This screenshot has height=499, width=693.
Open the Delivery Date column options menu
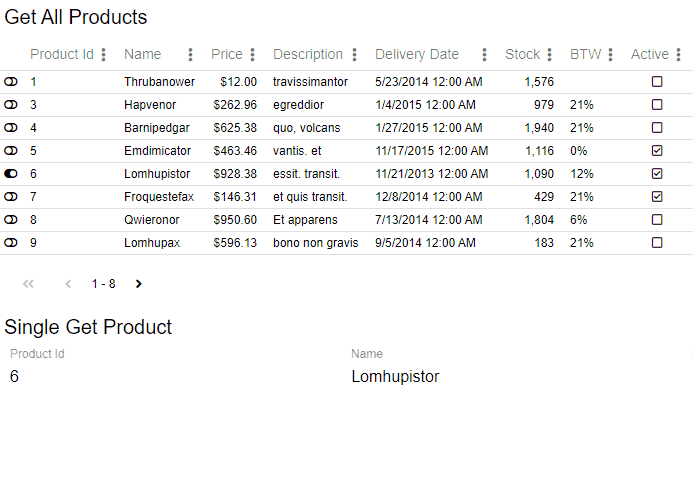pos(485,55)
